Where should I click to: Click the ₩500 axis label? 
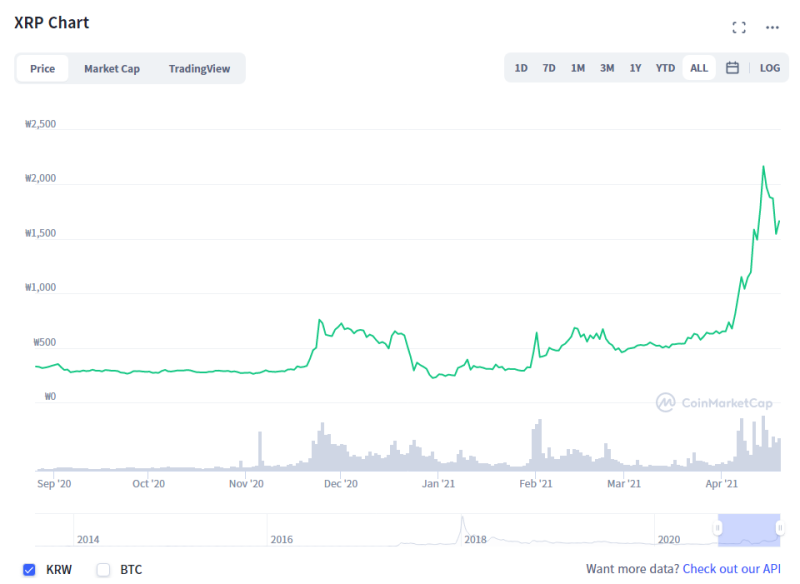click(x=44, y=342)
